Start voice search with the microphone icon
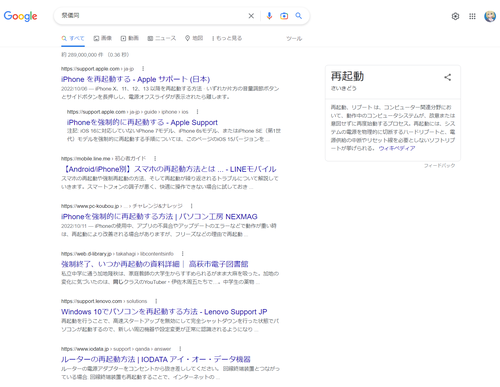Screen dimensions: 500x387 [269, 16]
